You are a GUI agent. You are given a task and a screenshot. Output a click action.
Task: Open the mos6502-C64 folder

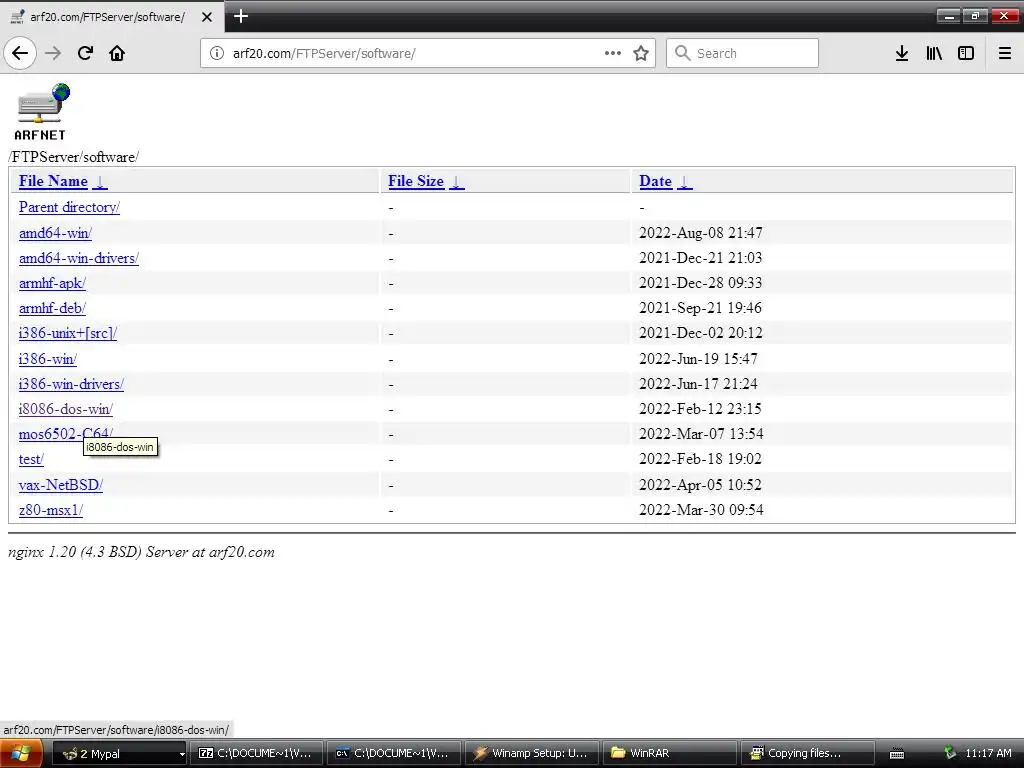[66, 434]
